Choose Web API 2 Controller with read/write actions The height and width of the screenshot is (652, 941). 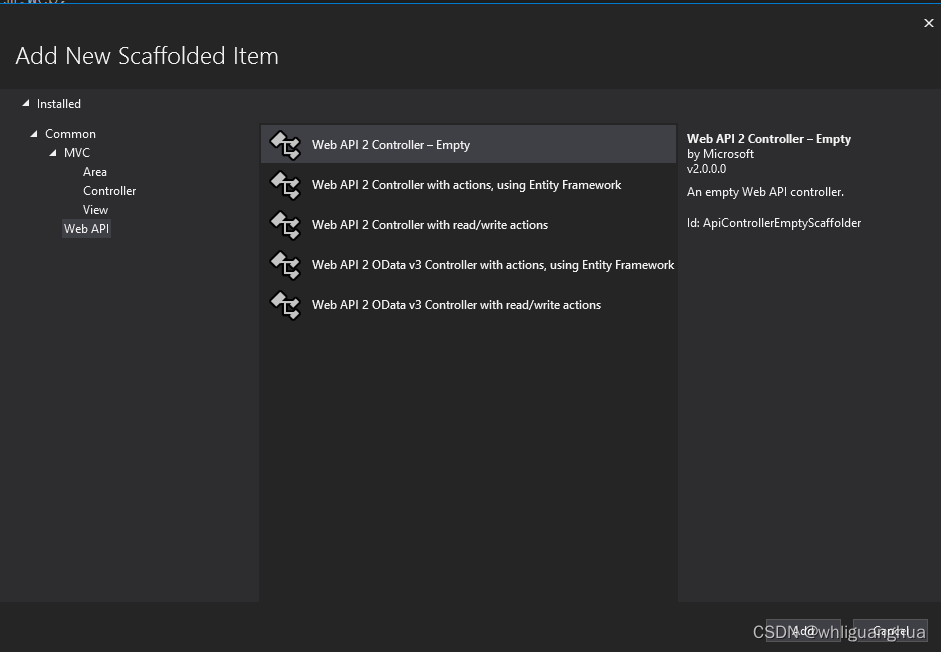coord(430,225)
